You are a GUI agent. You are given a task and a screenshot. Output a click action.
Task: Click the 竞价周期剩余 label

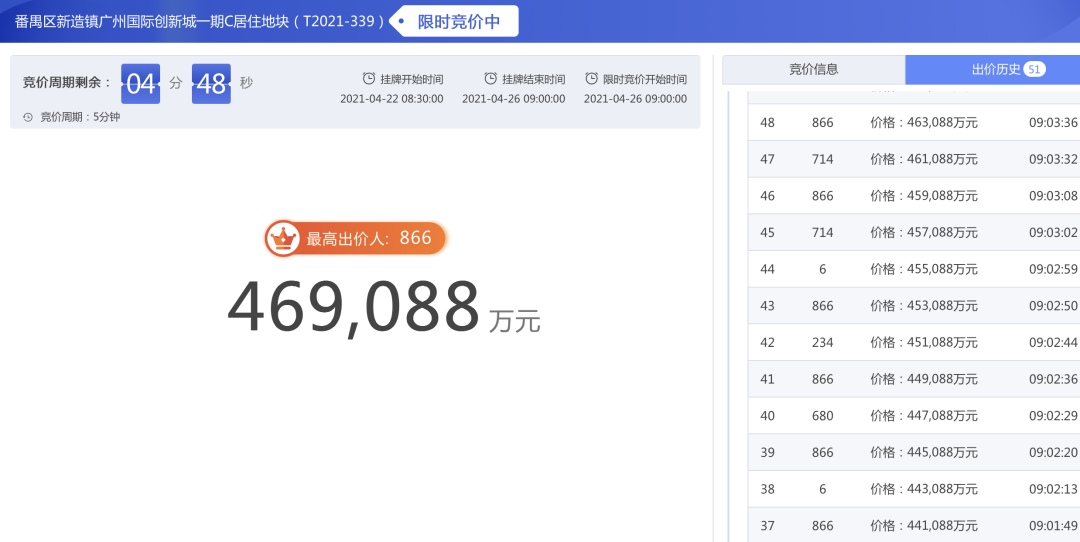pyautogui.click(x=67, y=83)
